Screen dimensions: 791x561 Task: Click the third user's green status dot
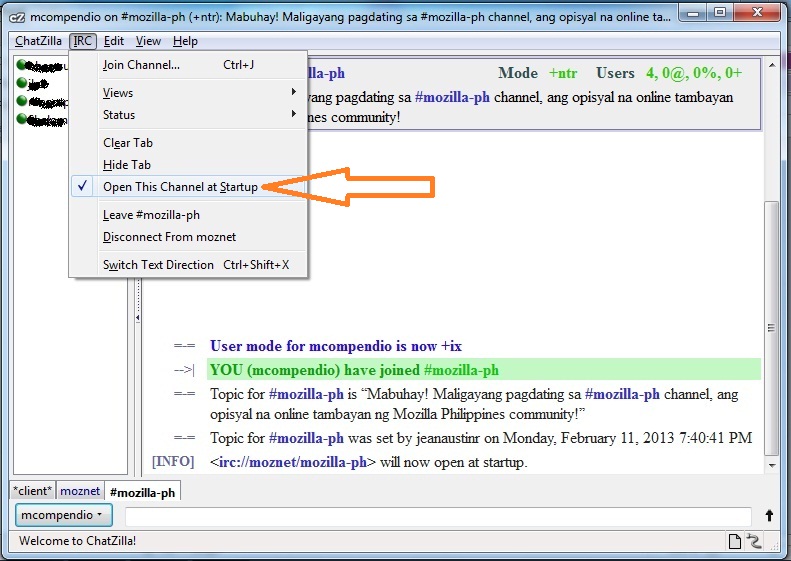22,100
